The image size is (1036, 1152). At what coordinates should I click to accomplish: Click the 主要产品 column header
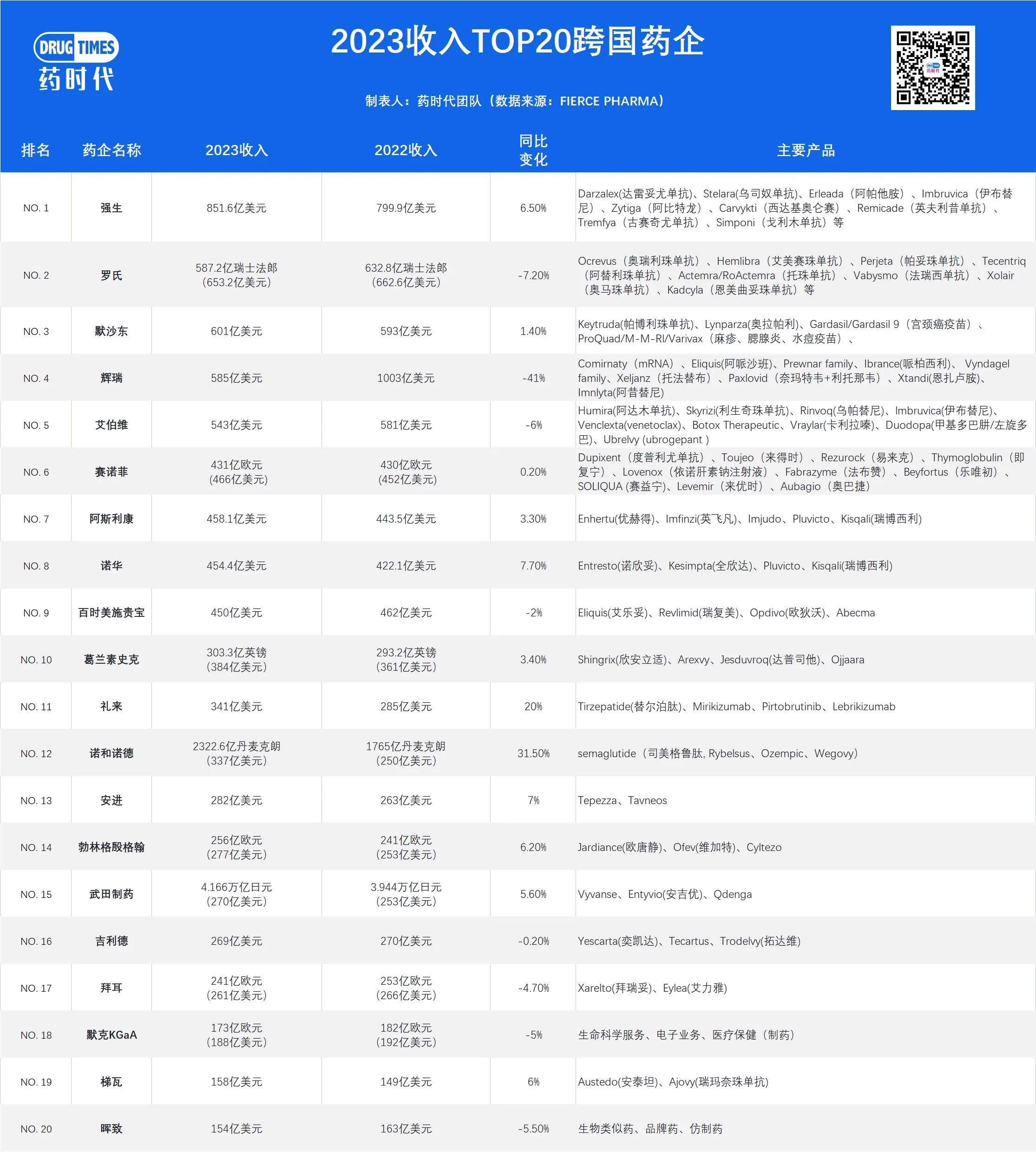[806, 150]
